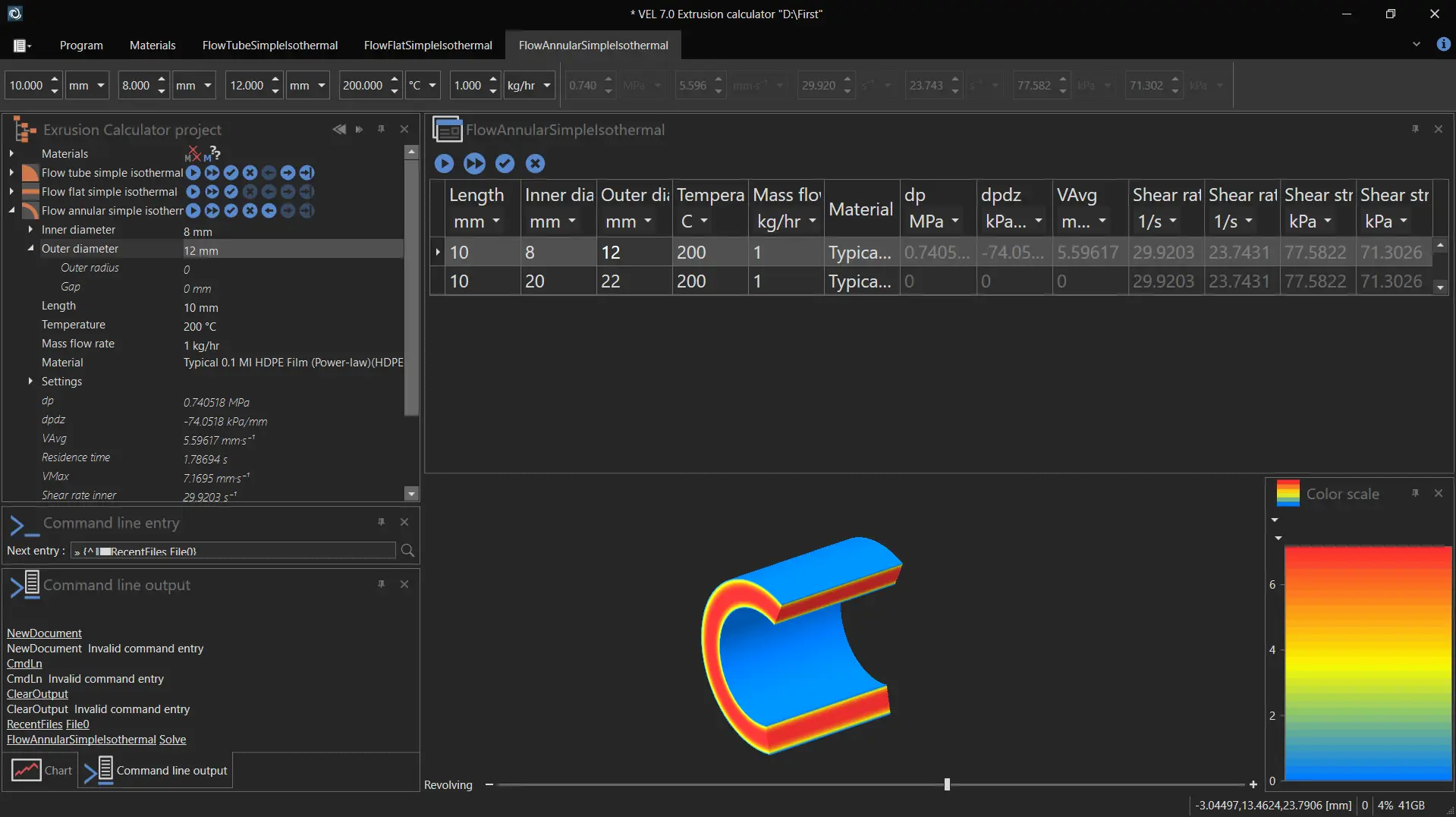1456x817 pixels.
Task: Select the Command line output bottom tab
Action: tap(156, 771)
